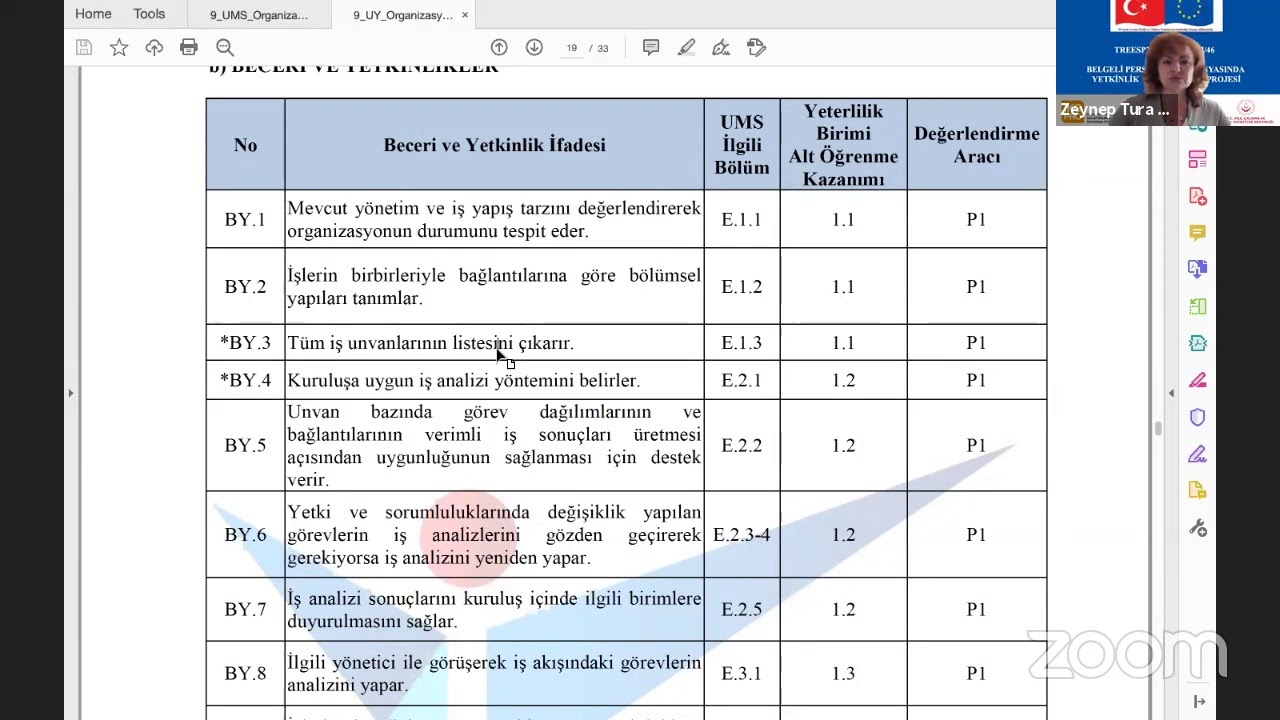Click the Zeynep Tura video thumbnail
Viewport: 1280px width, 720px height.
coord(1168,63)
